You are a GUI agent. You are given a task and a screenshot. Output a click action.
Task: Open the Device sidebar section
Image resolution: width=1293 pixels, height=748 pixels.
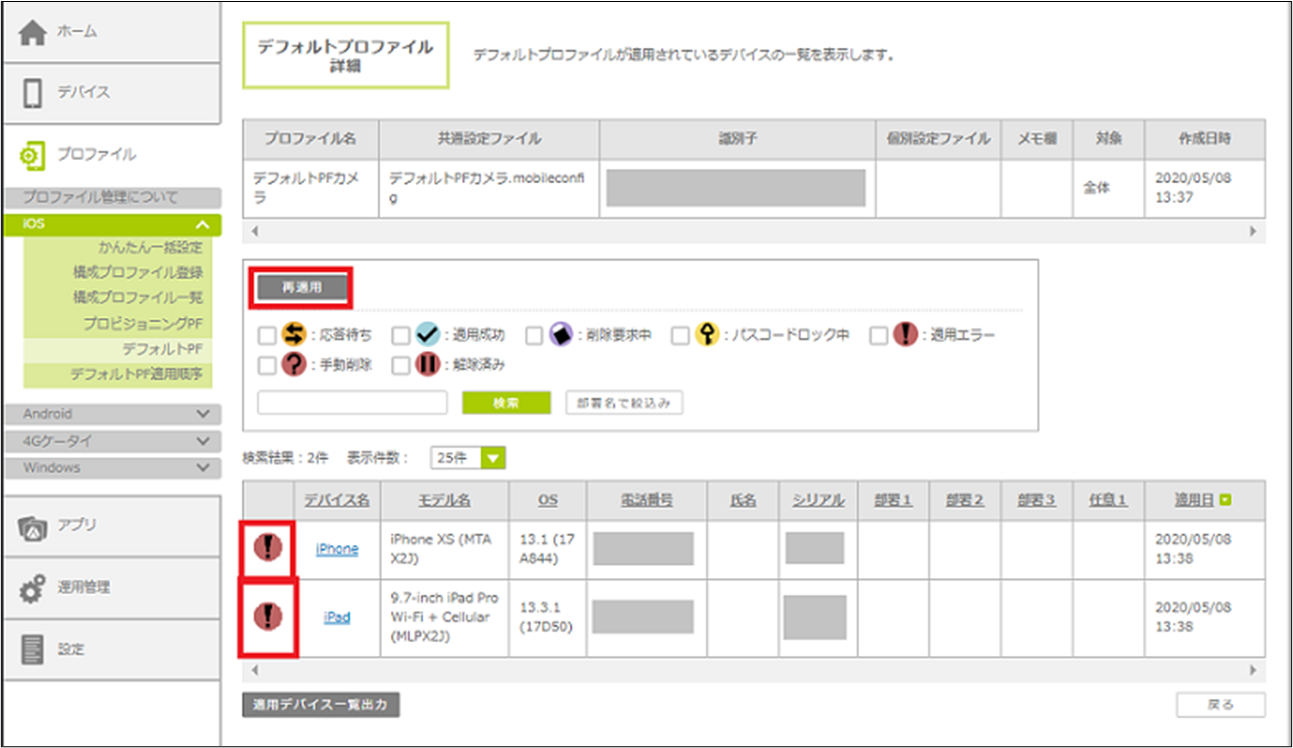click(x=110, y=92)
